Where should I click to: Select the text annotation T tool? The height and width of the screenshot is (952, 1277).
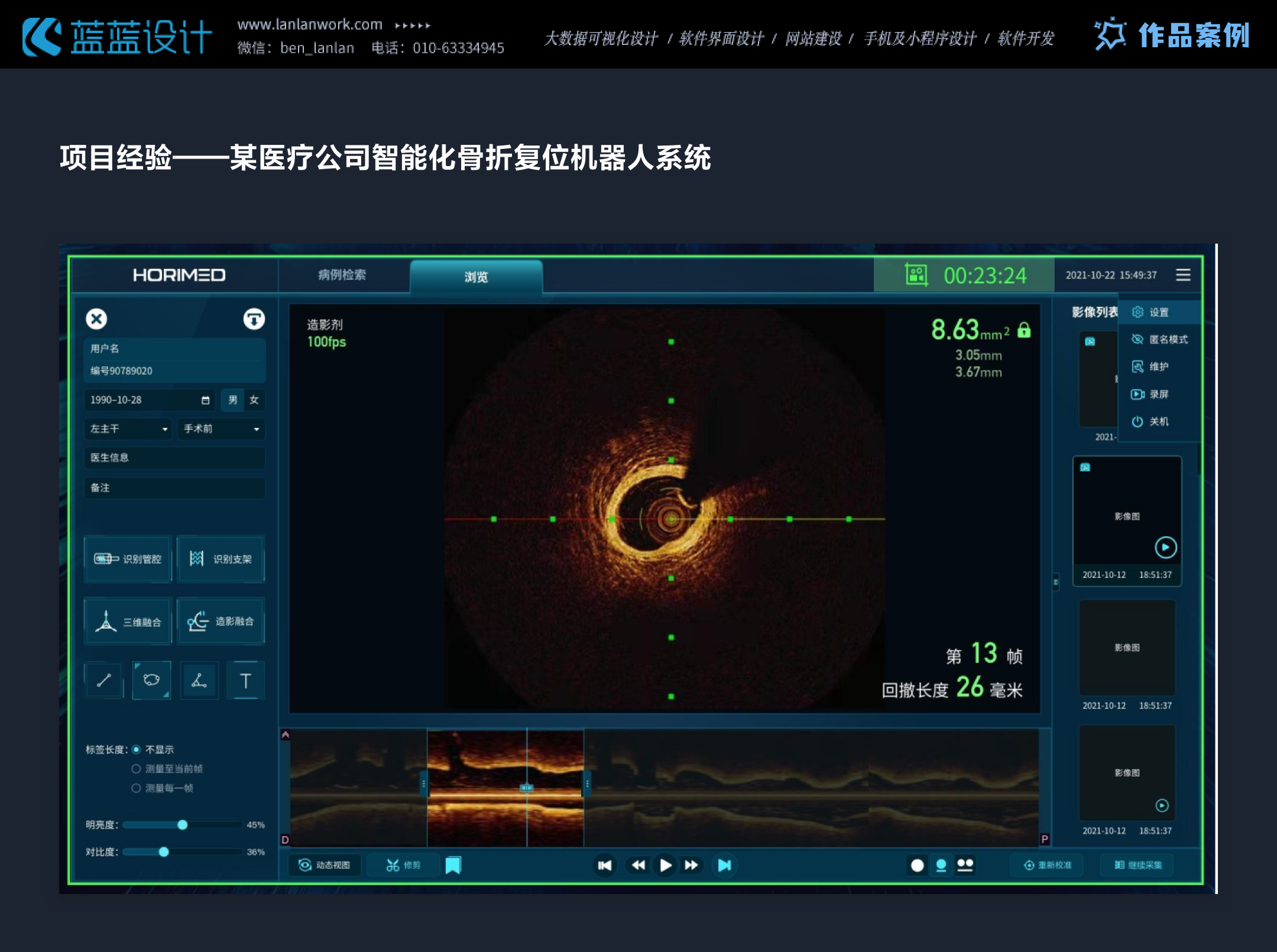click(x=245, y=681)
